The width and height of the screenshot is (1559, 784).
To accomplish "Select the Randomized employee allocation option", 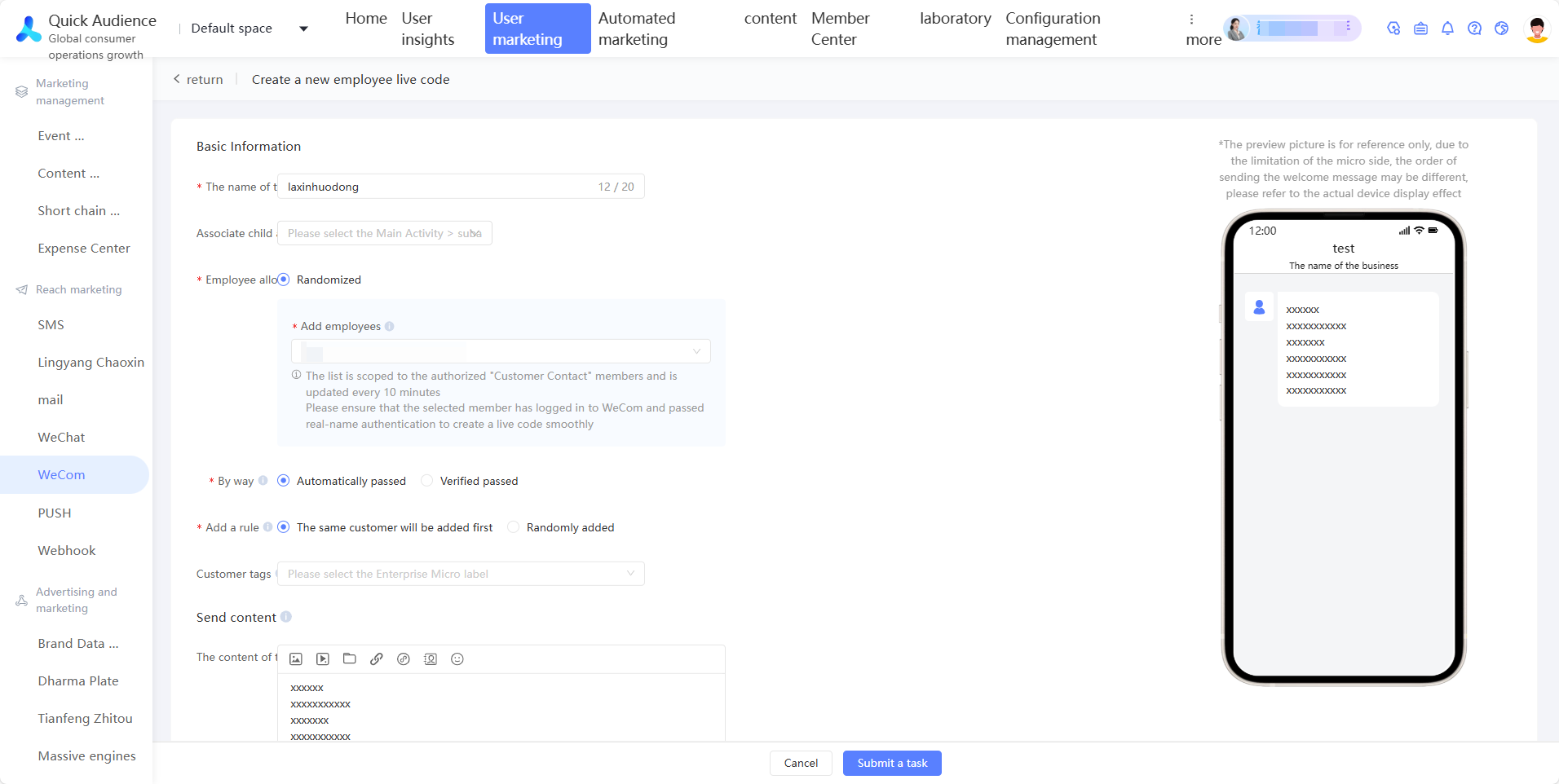I will click(284, 280).
